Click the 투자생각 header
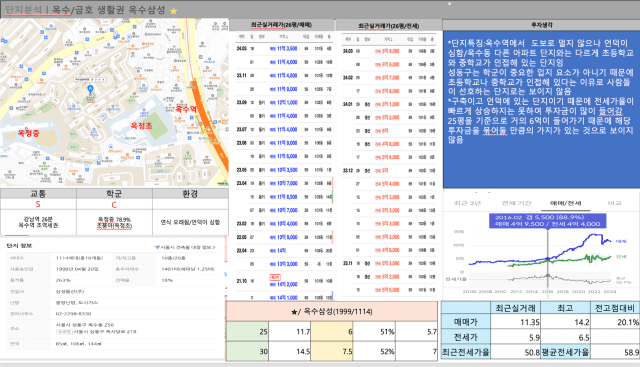 (542, 25)
